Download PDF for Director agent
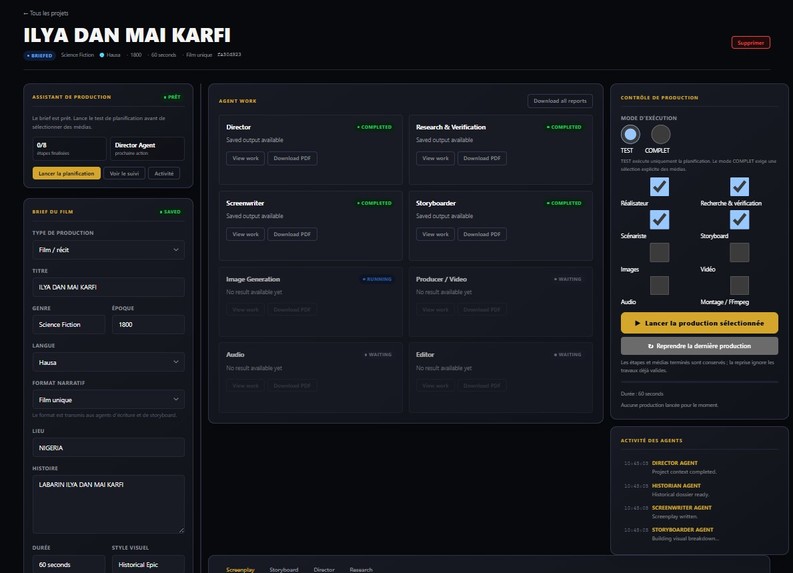The width and height of the screenshot is (793, 573). point(292,158)
